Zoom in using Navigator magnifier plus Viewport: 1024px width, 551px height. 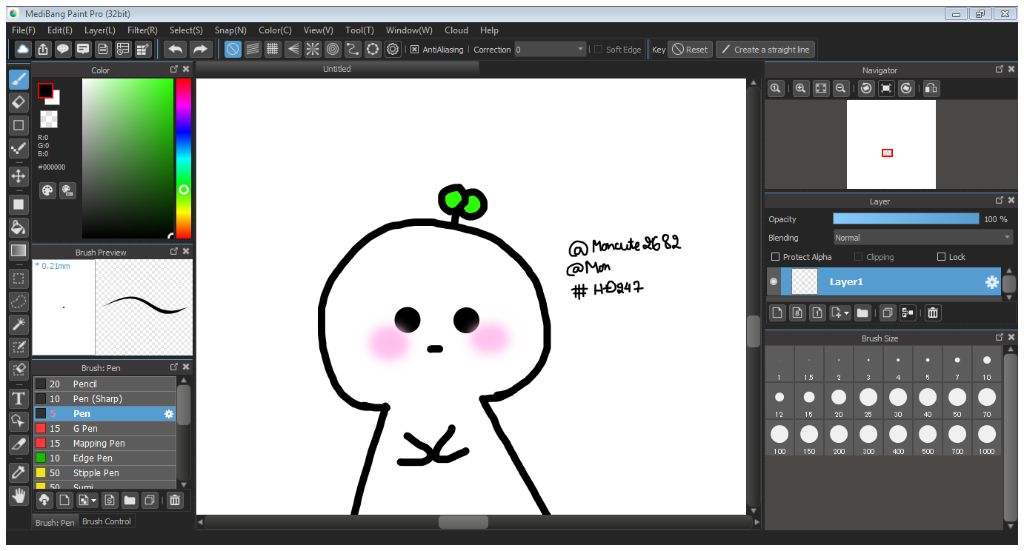(801, 89)
